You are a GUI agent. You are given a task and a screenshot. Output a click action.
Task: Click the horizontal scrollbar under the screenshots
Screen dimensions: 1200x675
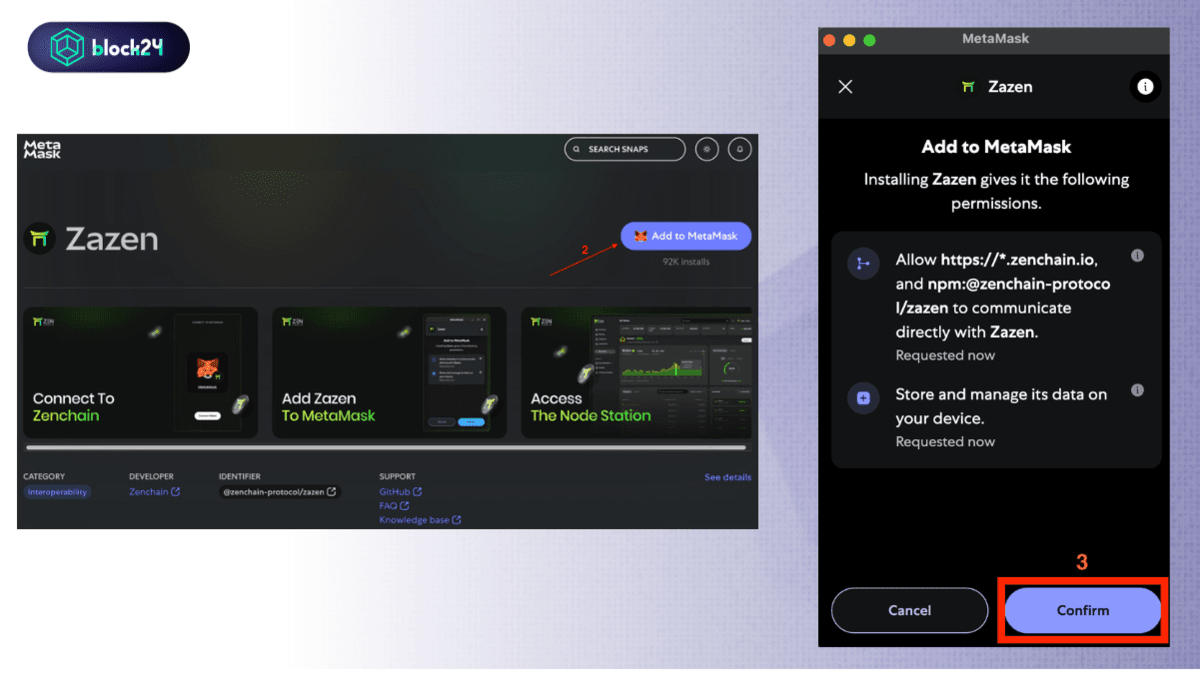(386, 448)
